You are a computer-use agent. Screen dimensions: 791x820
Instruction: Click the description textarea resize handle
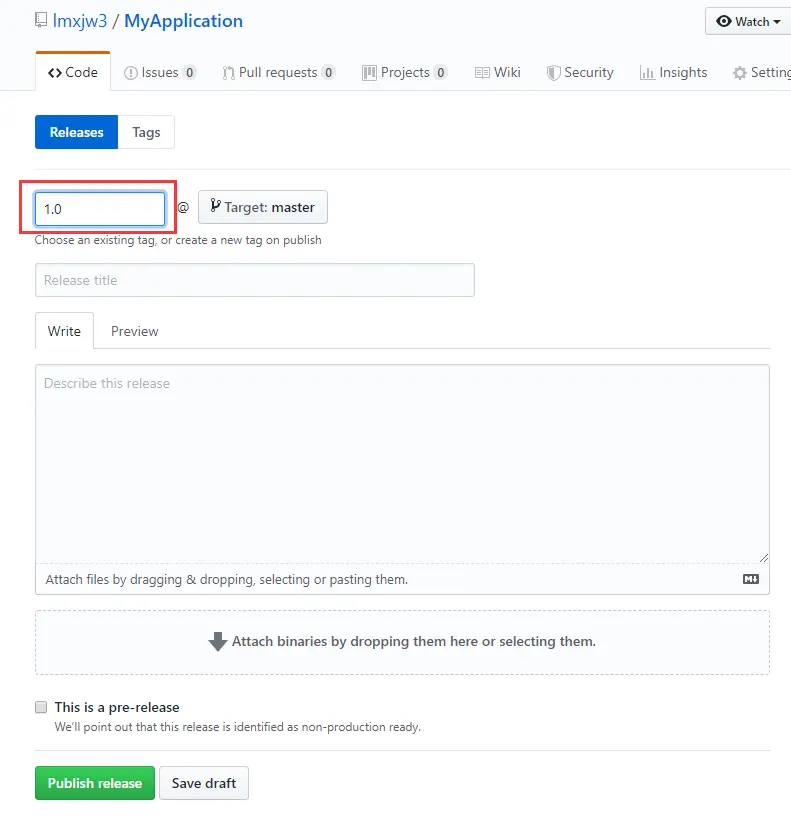coord(764,558)
